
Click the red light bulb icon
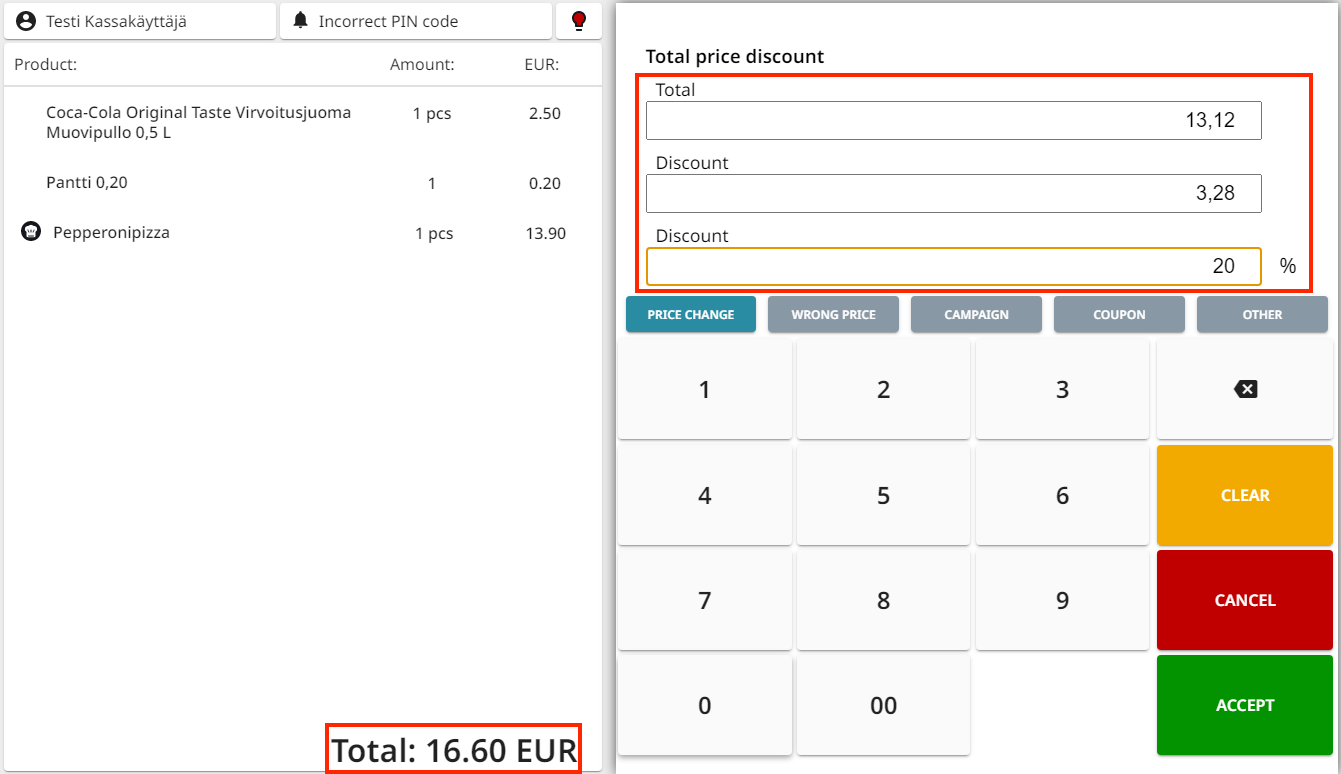[x=579, y=21]
